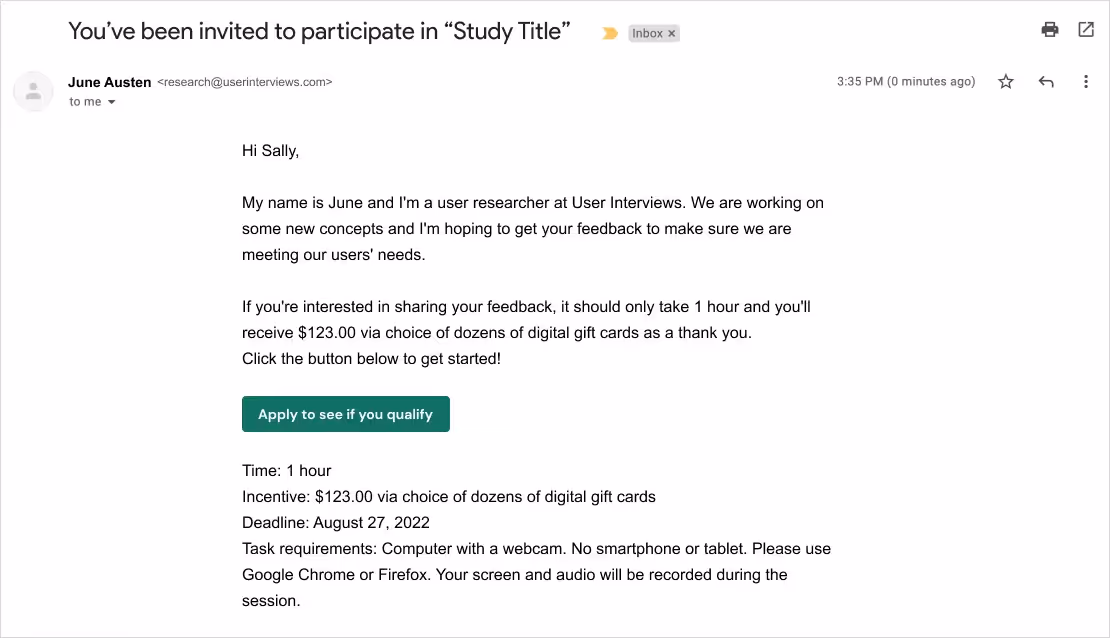Image resolution: width=1110 pixels, height=638 pixels.
Task: Click "Apply to see if you qualify" button
Action: 345,414
